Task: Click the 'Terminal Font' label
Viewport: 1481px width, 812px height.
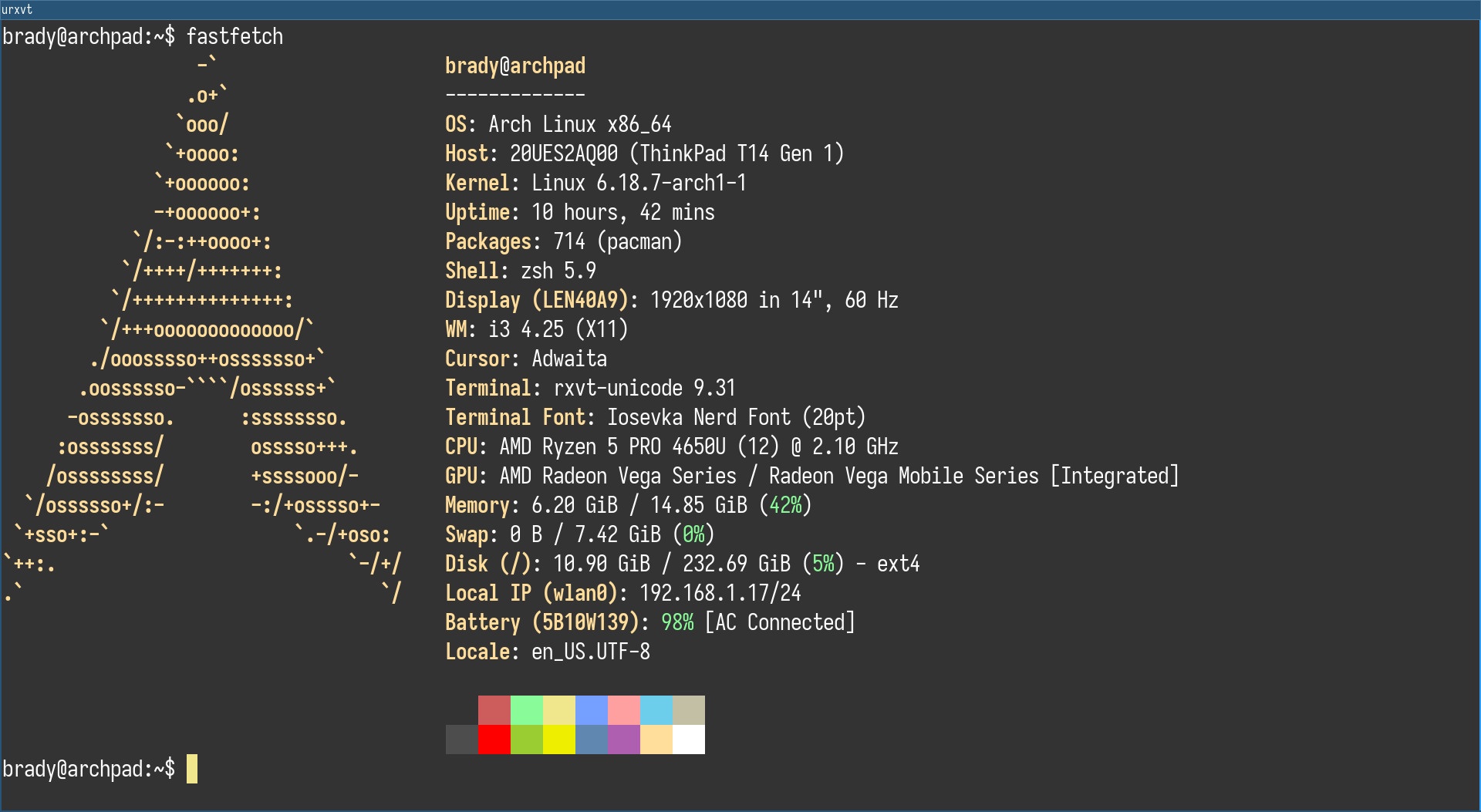Action: click(515, 417)
